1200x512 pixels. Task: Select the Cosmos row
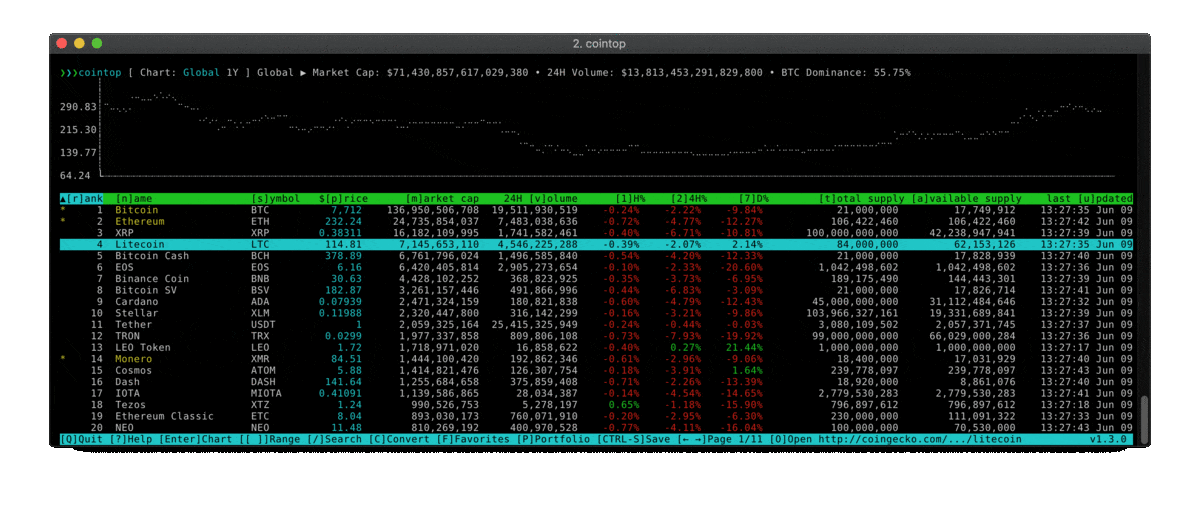click(x=596, y=371)
